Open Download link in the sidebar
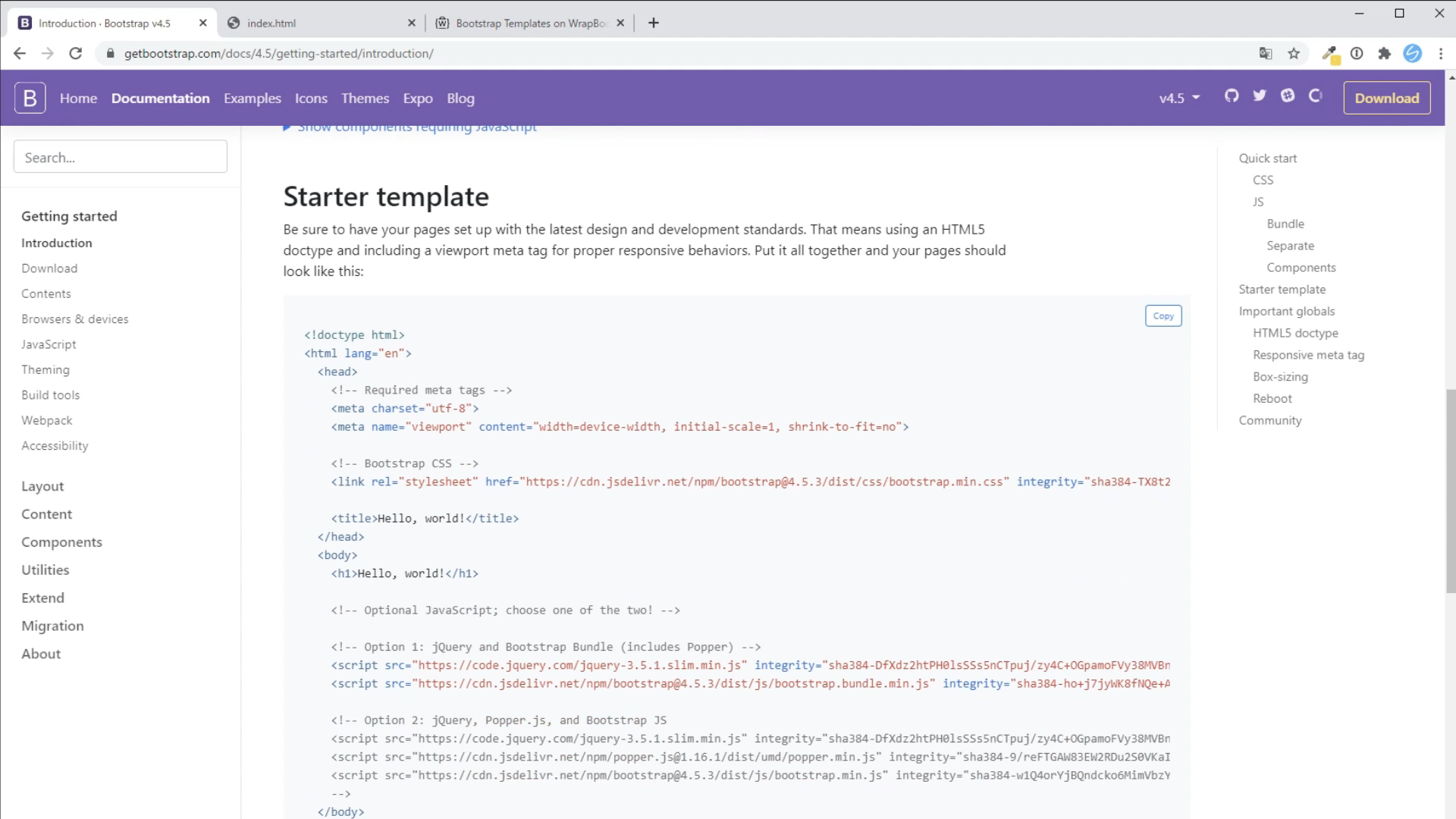The image size is (1456, 819). click(x=49, y=268)
